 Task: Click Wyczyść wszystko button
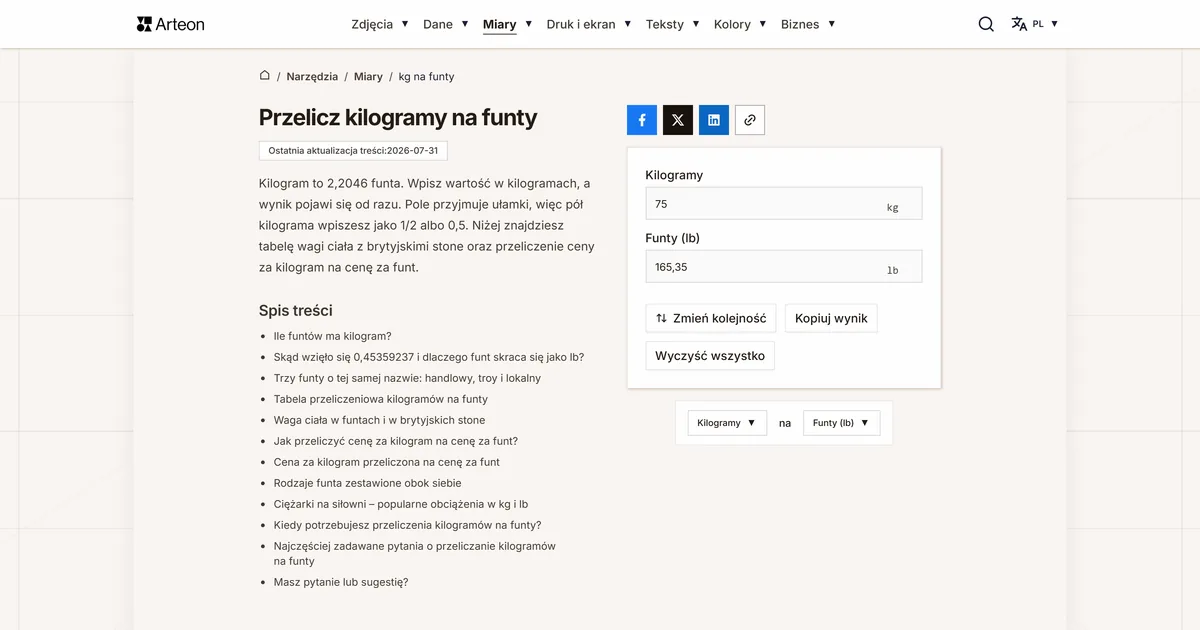pyautogui.click(x=710, y=355)
